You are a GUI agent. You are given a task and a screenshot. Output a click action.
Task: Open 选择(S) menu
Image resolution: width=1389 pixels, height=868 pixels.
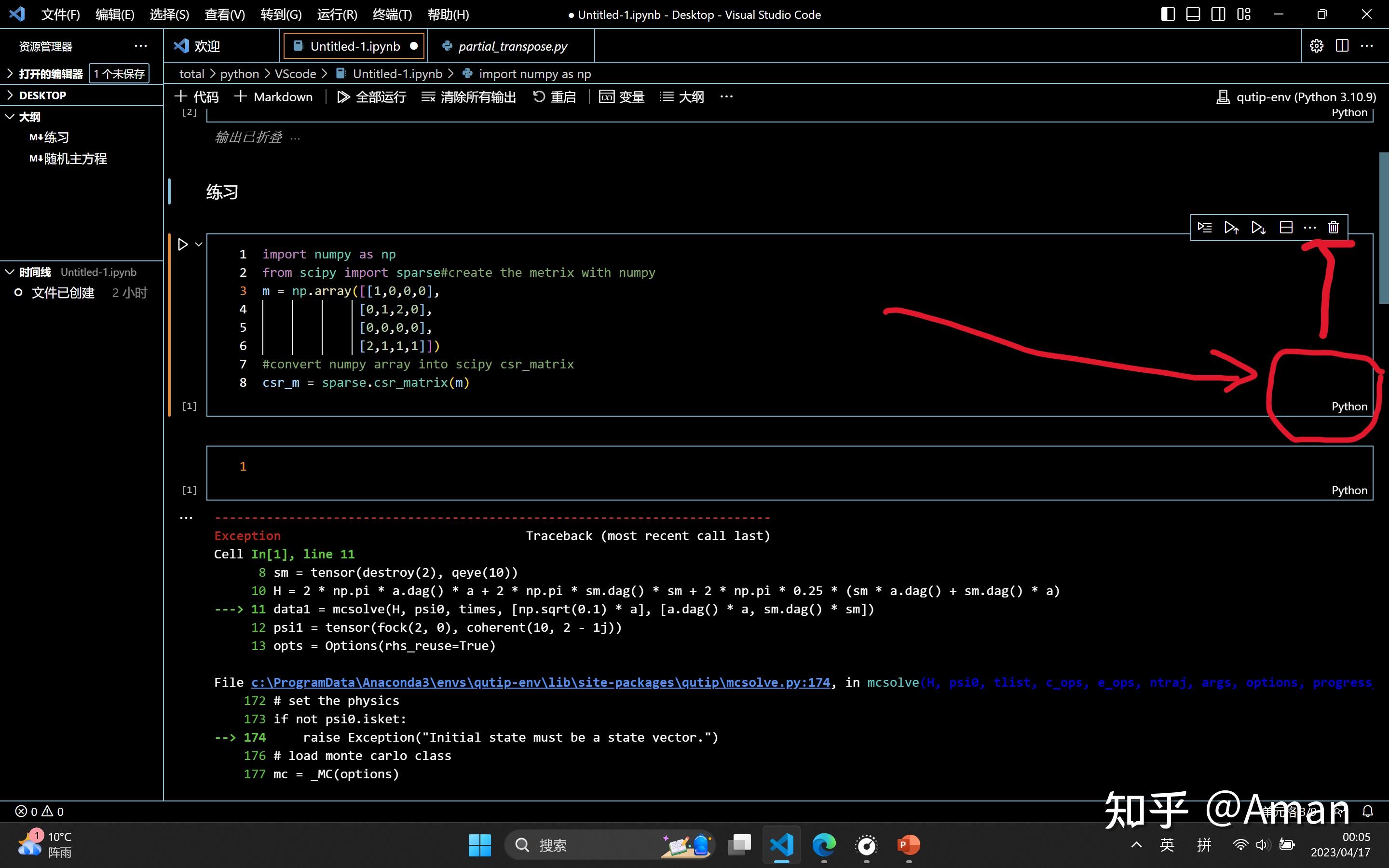click(169, 14)
